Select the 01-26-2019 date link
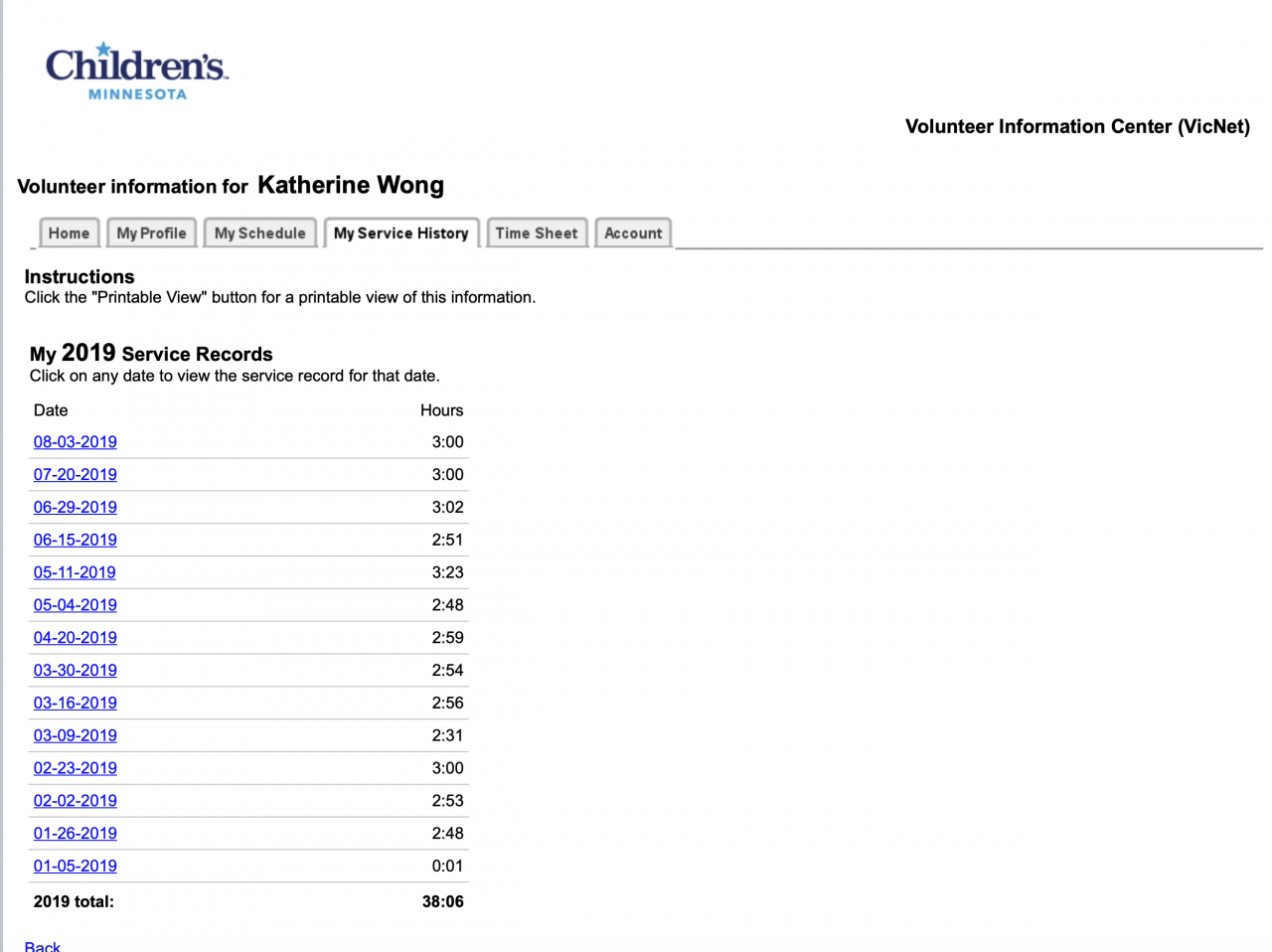The image size is (1272, 952). click(76, 834)
